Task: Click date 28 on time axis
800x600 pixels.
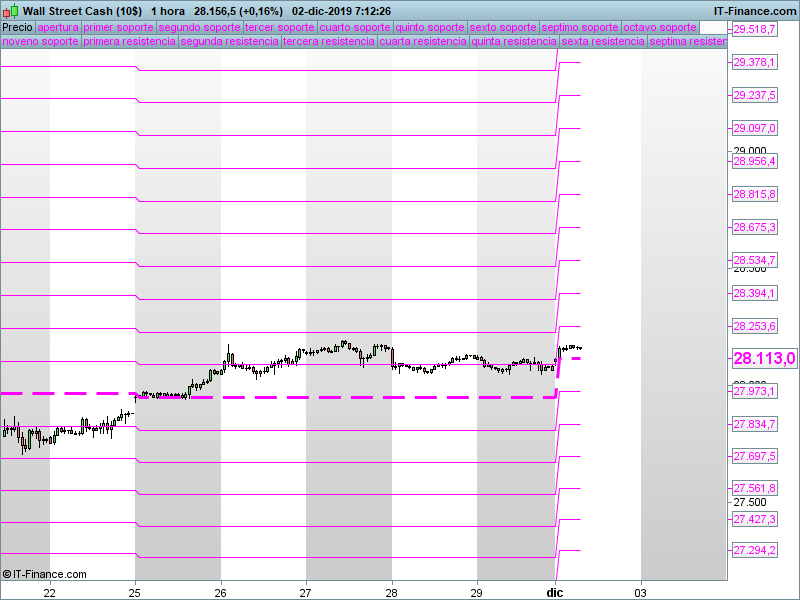Action: tap(391, 593)
